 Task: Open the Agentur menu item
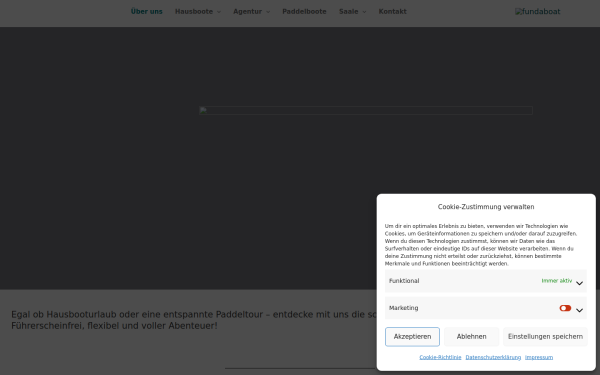(248, 11)
